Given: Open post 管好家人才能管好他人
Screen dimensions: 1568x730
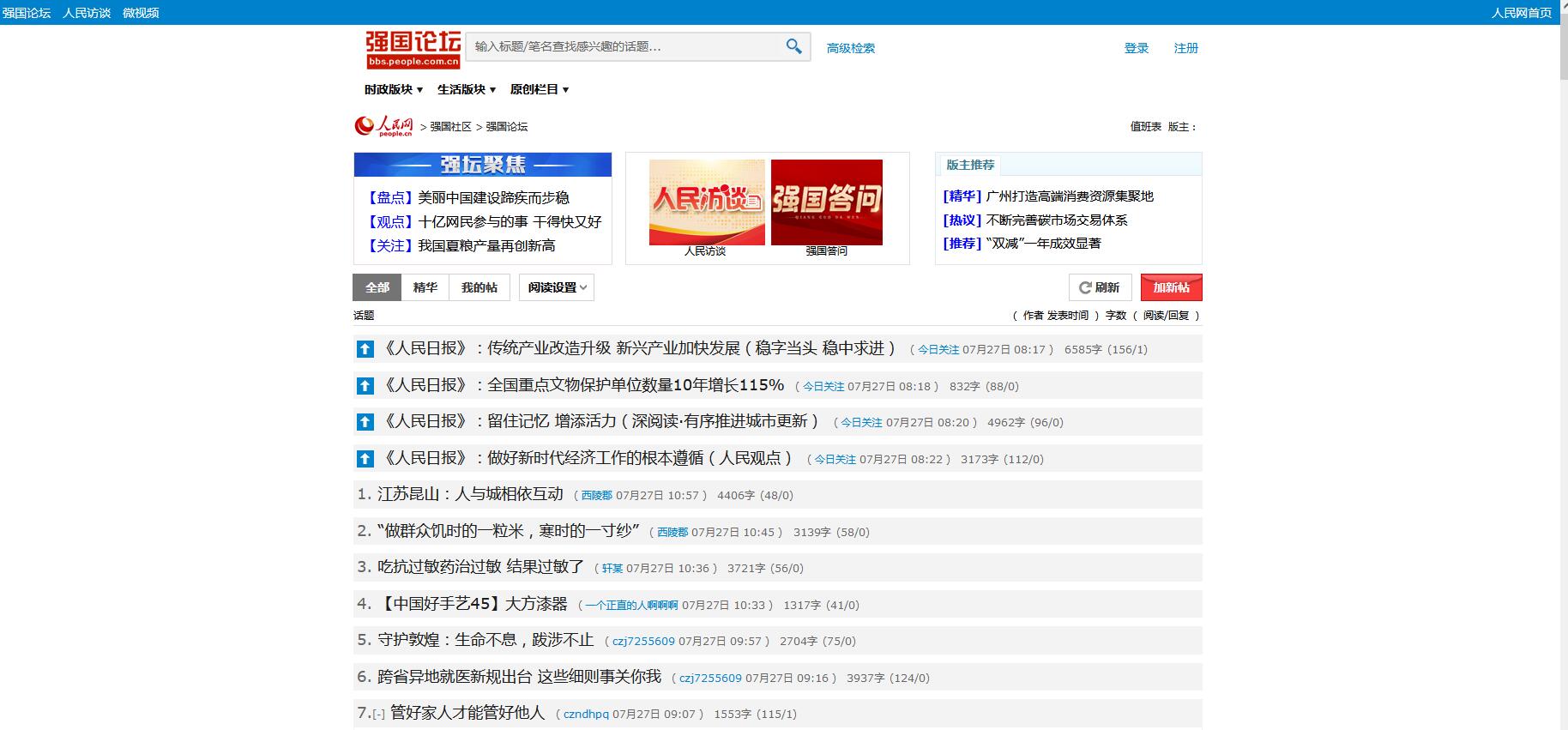Looking at the screenshot, I should click(467, 713).
